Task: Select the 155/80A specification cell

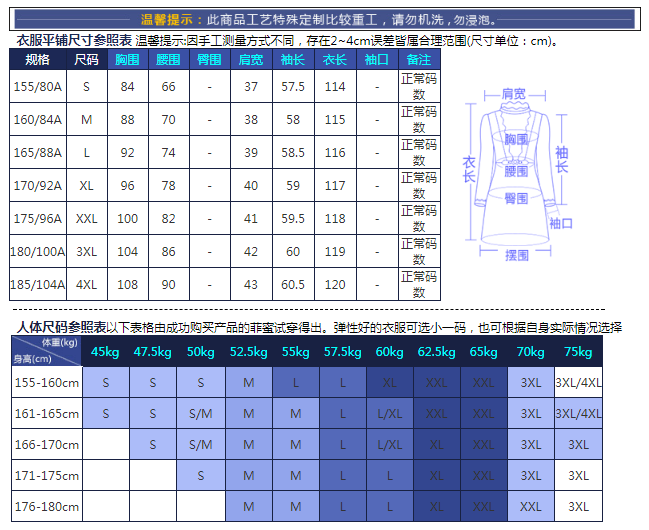Action: 37,87
